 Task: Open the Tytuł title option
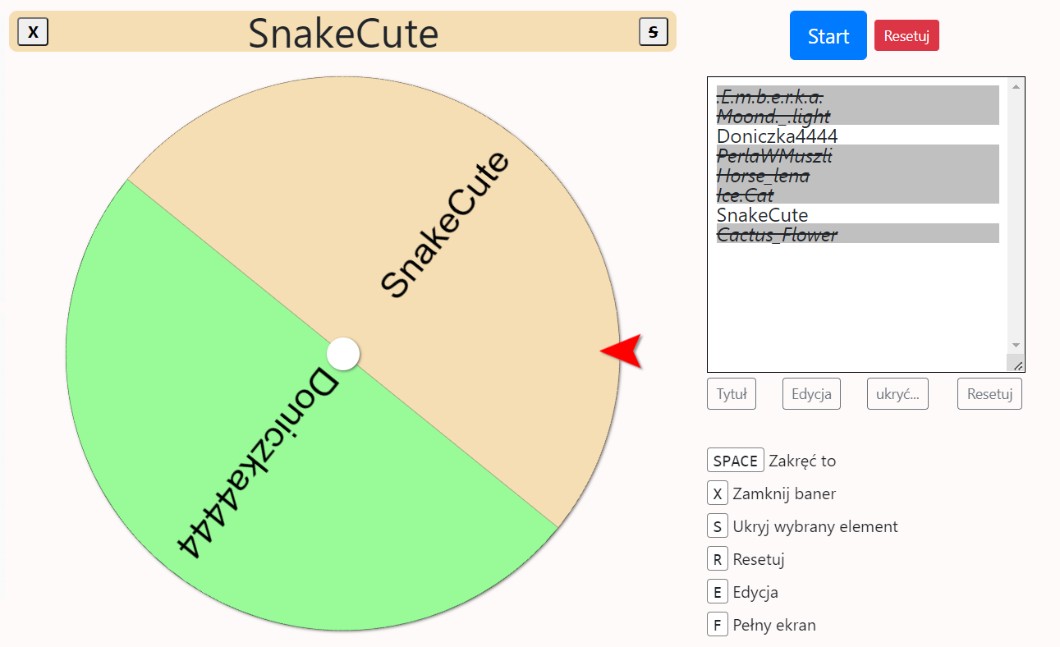tap(731, 394)
